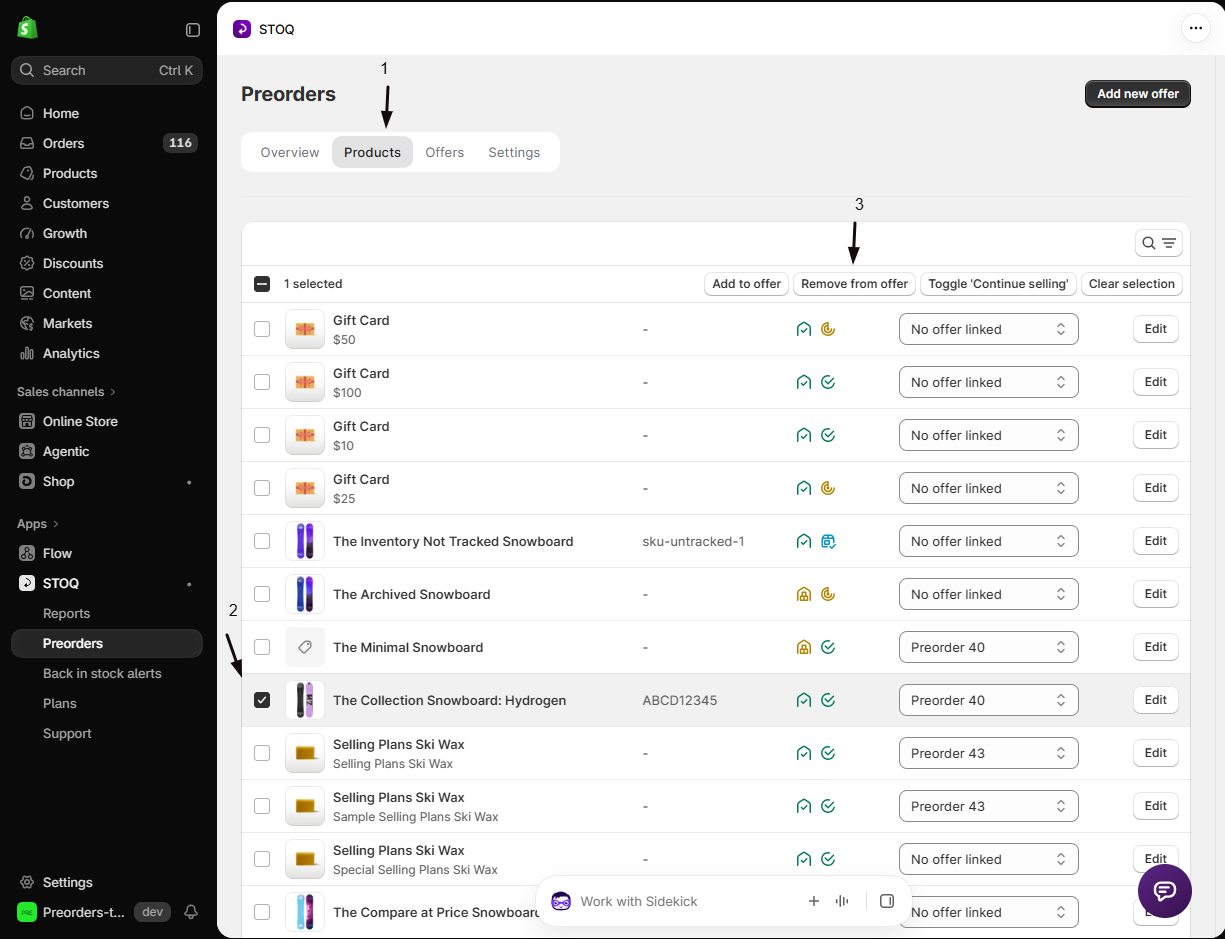Click the Discounts icon in the sidebar

[27, 263]
